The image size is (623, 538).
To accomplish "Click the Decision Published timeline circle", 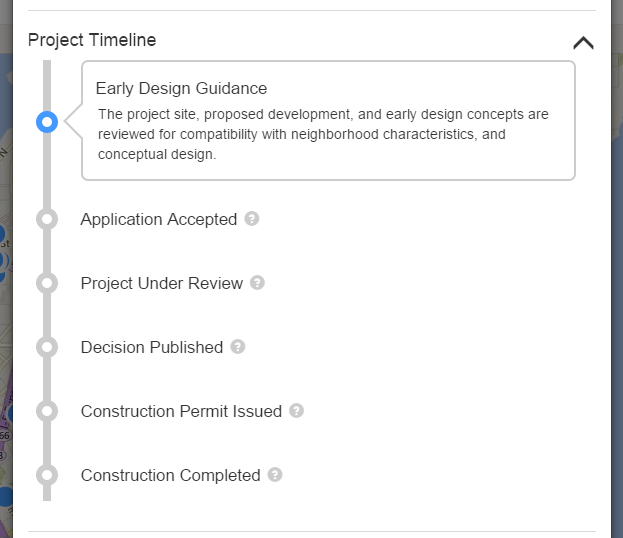I will pyautogui.click(x=46, y=347).
